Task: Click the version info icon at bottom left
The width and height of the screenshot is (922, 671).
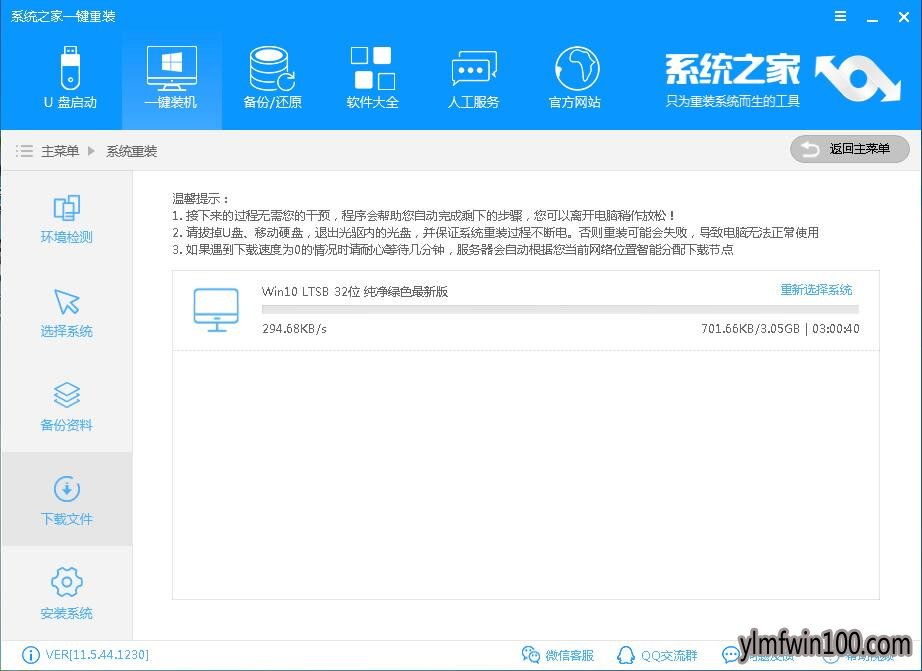Action: pyautogui.click(x=30, y=655)
